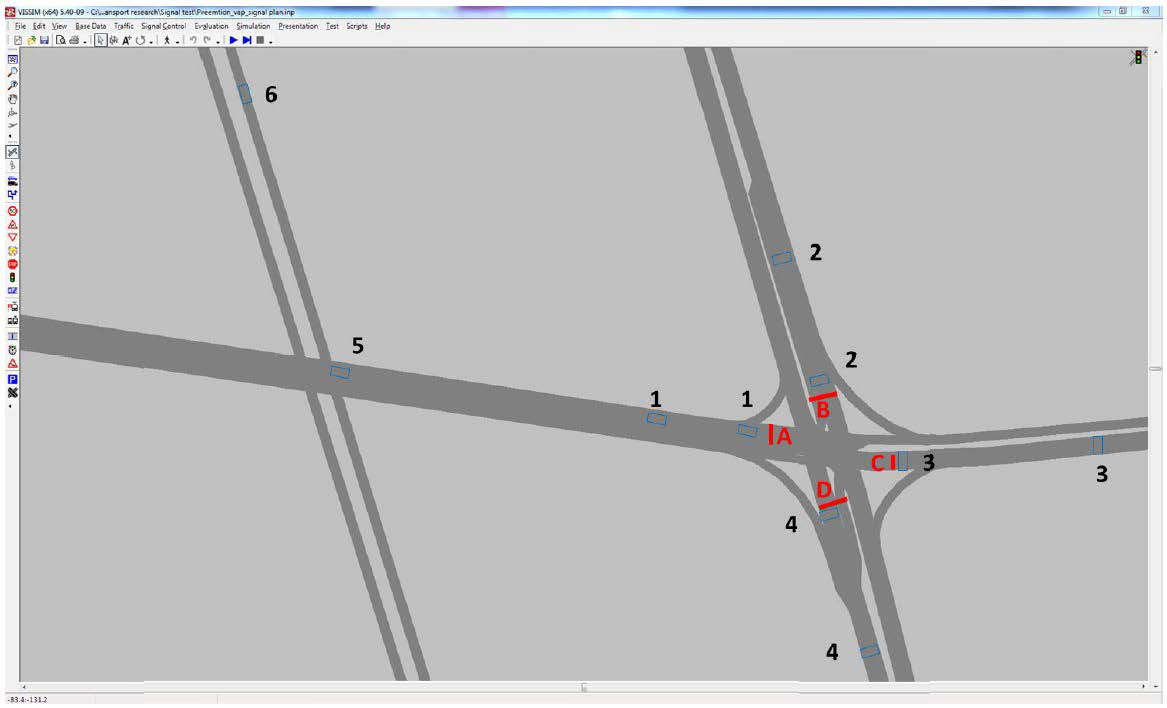Toggle the network rotation mode
The height and width of the screenshot is (708, 1167).
click(137, 40)
